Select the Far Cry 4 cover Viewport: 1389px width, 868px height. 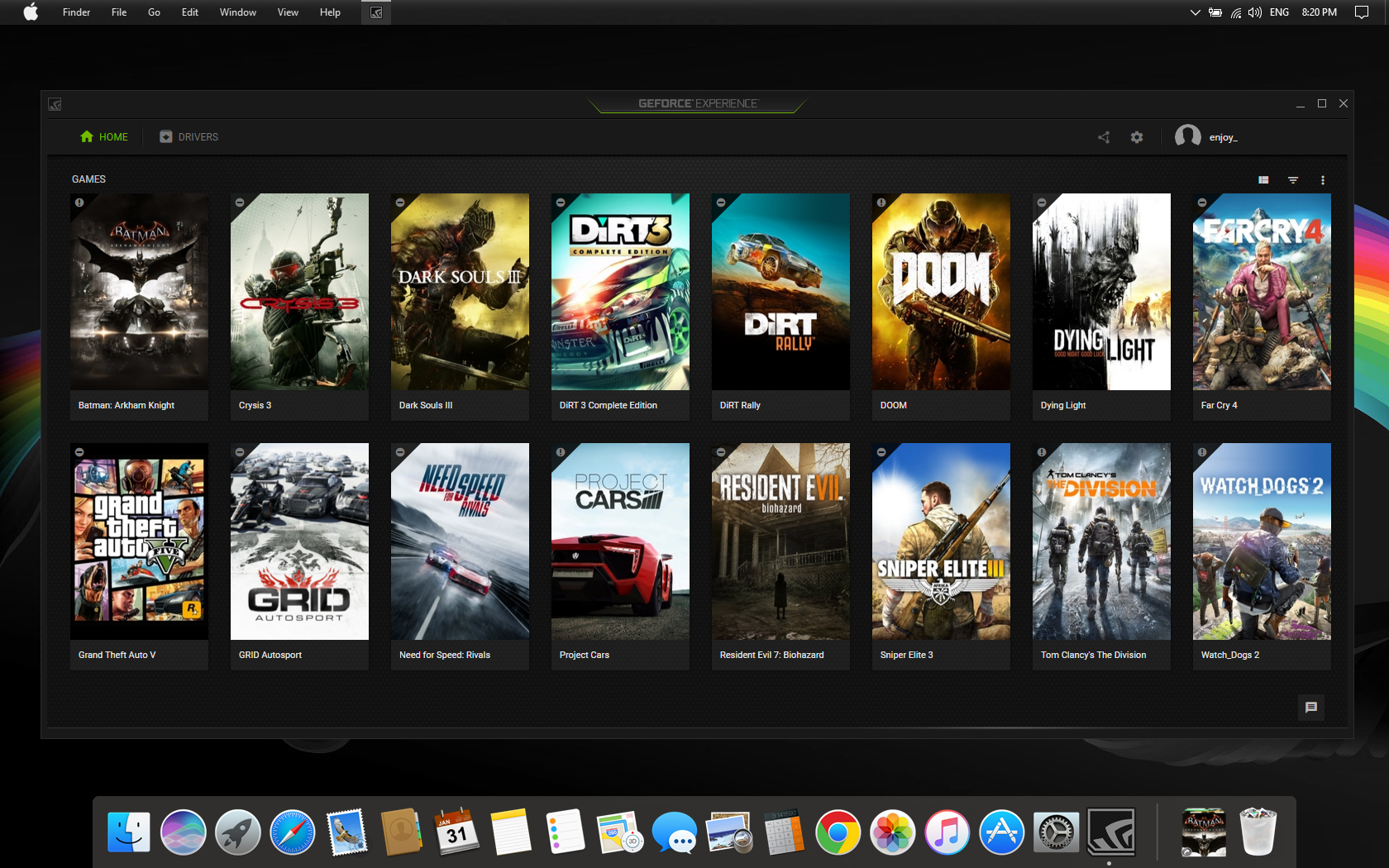(1262, 292)
